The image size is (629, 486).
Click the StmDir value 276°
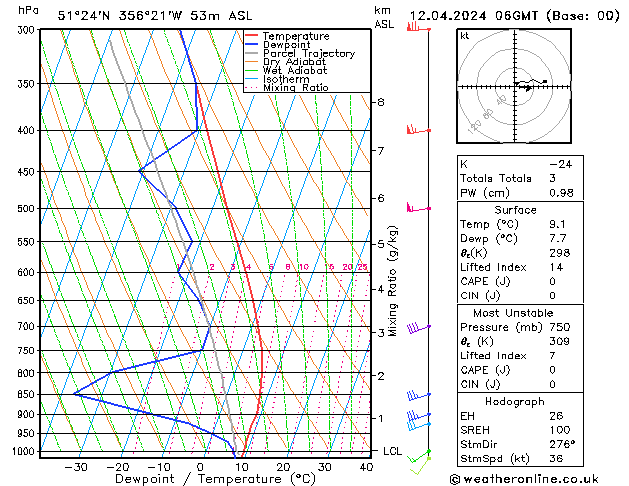point(562,445)
